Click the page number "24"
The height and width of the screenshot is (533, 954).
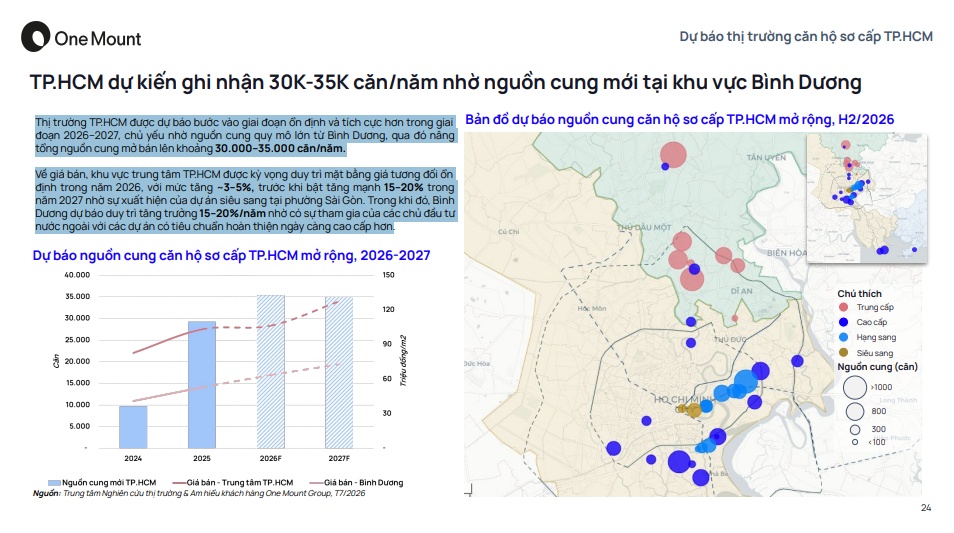(926, 507)
